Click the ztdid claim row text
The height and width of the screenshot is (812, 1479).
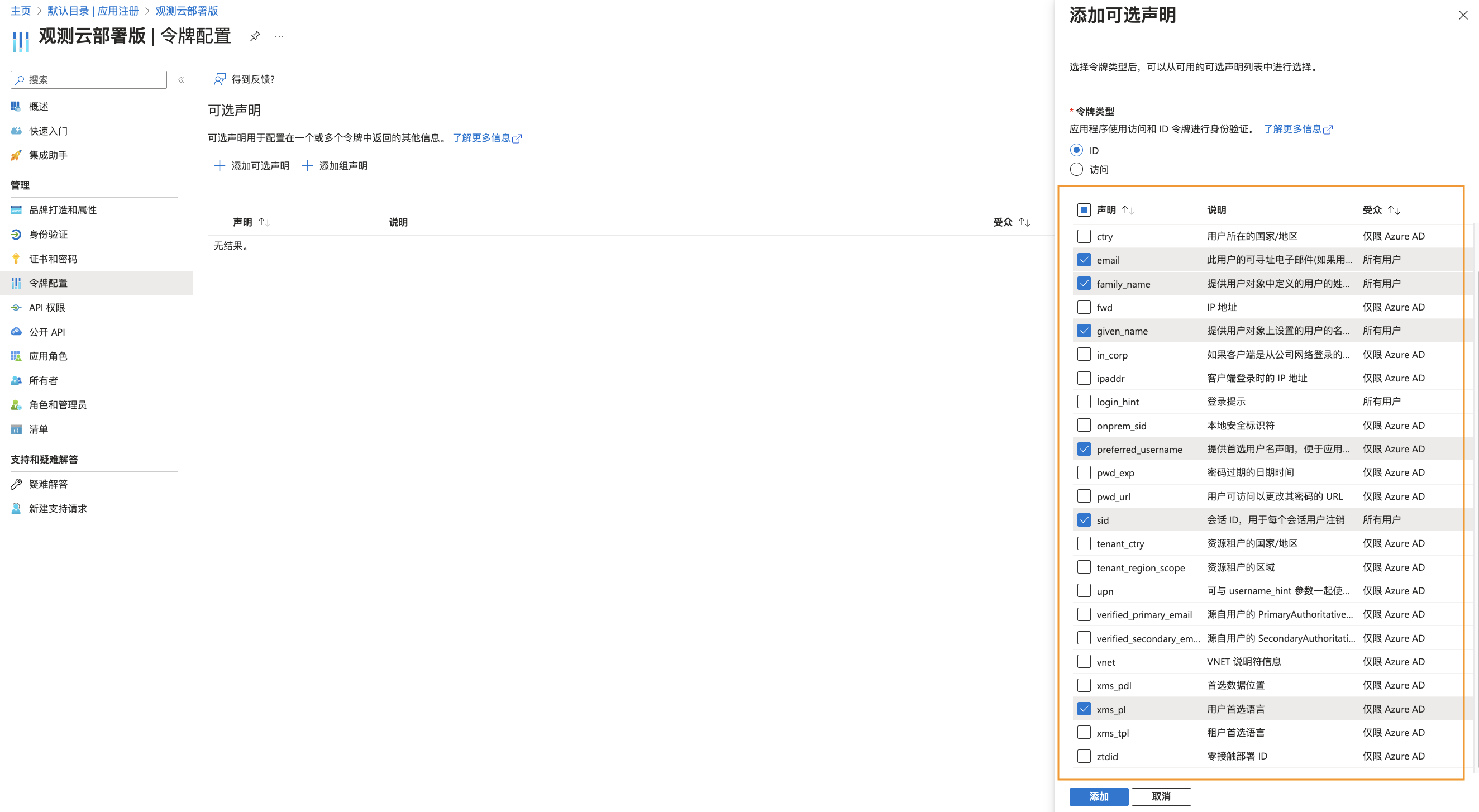(x=1107, y=756)
